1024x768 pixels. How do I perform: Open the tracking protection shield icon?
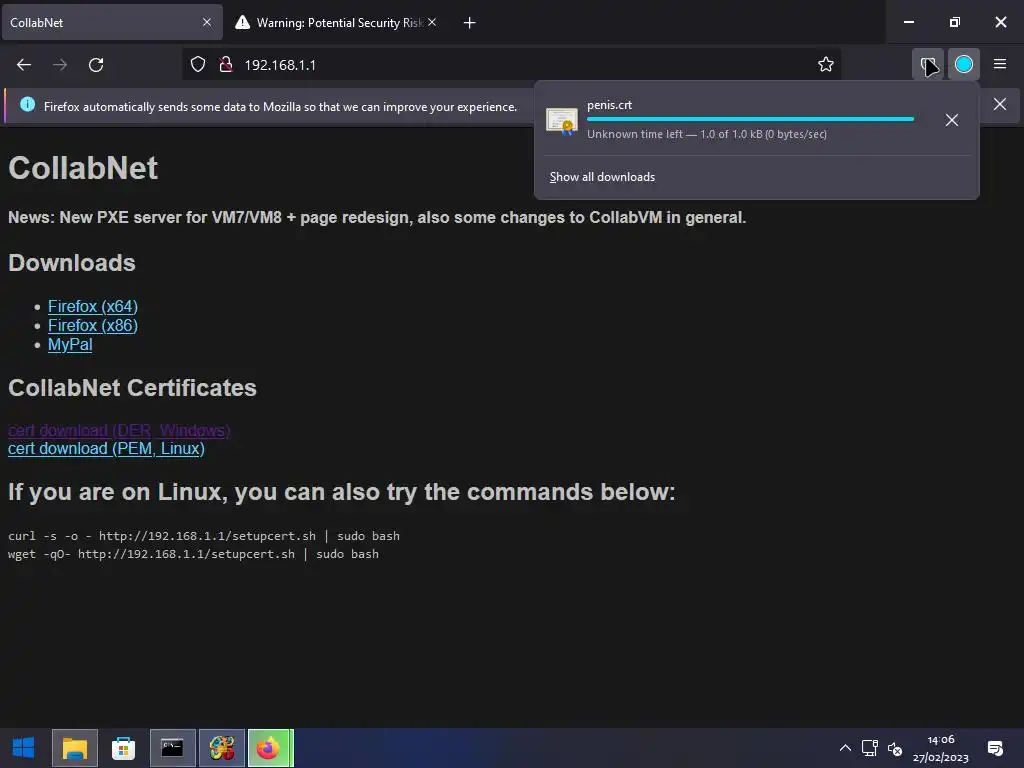tap(198, 65)
